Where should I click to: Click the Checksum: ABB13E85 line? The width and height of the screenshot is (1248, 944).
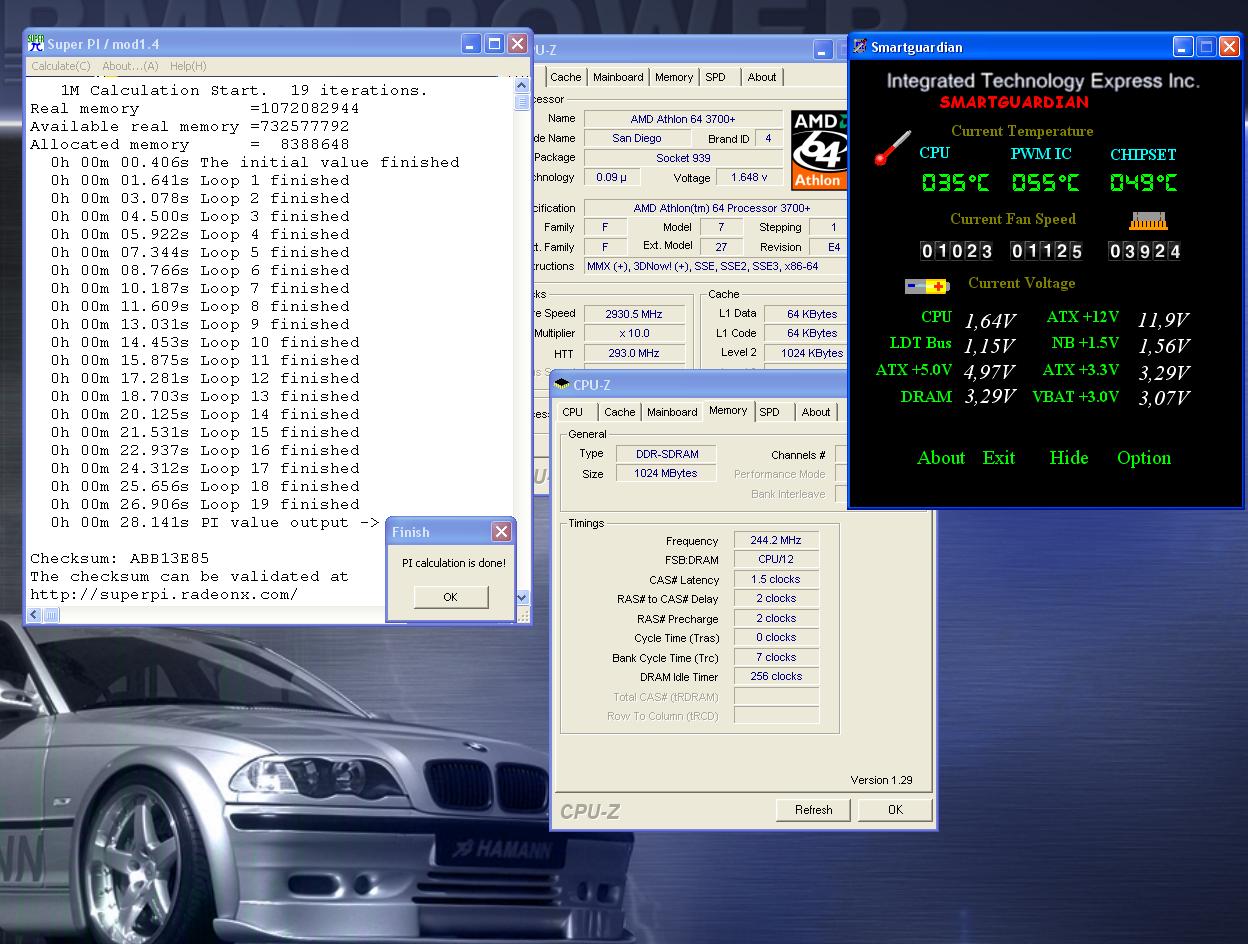120,558
